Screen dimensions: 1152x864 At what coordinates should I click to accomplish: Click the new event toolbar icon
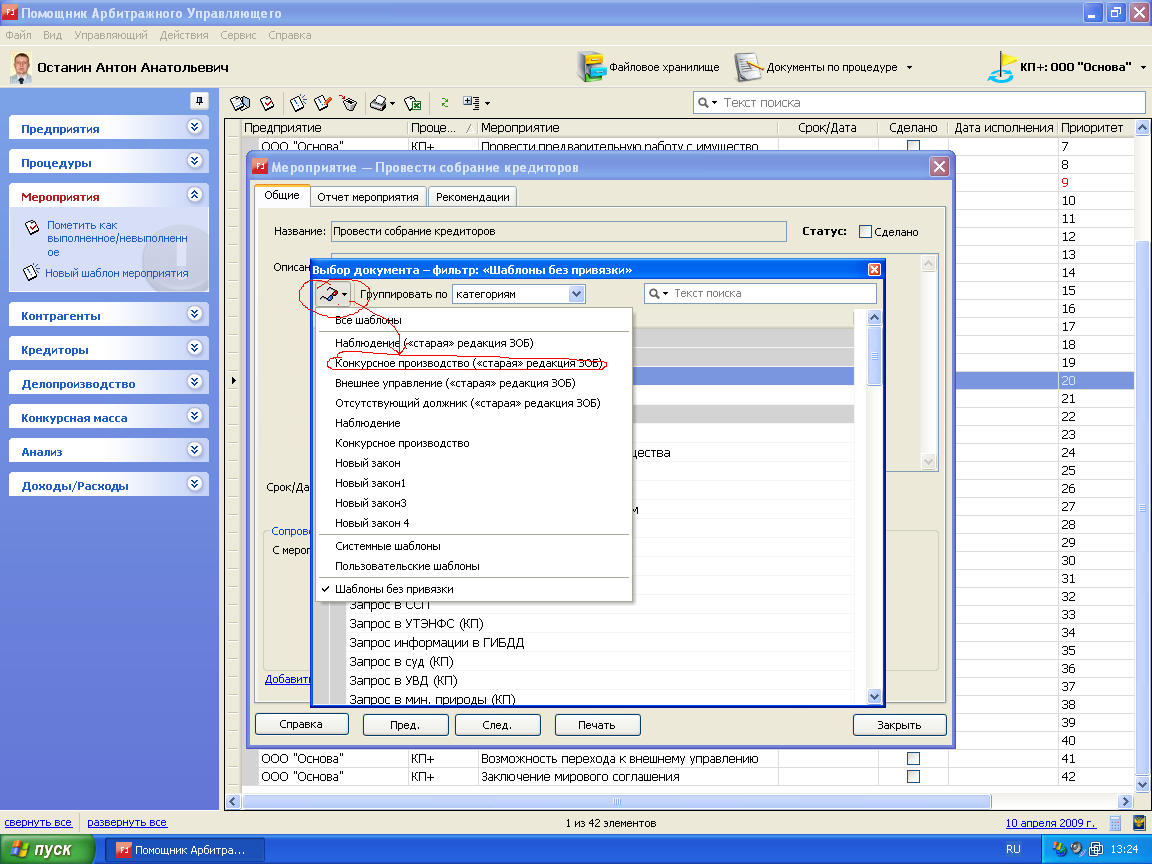pyautogui.click(x=298, y=103)
